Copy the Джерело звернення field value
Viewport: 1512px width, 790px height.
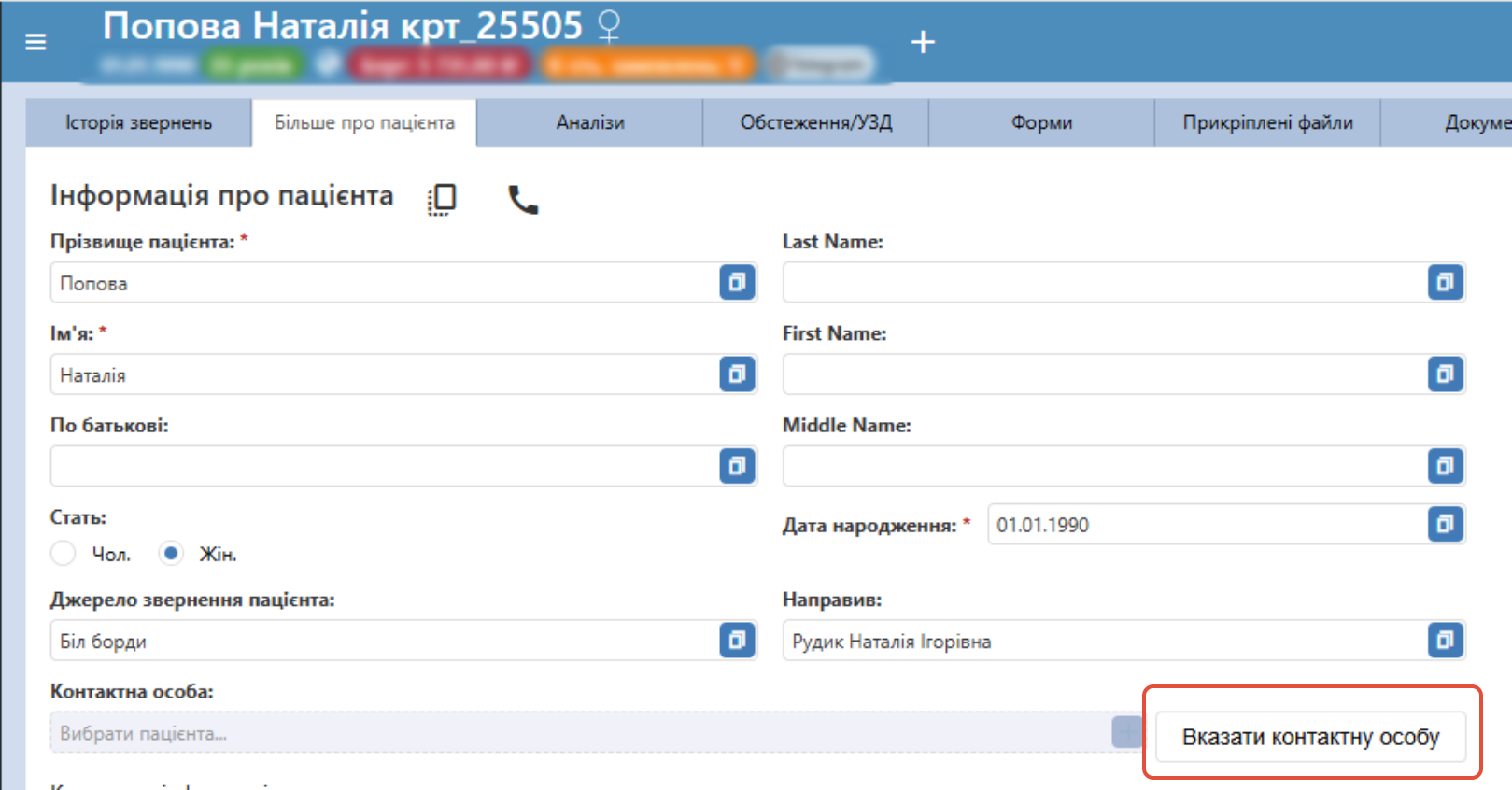pyautogui.click(x=737, y=641)
